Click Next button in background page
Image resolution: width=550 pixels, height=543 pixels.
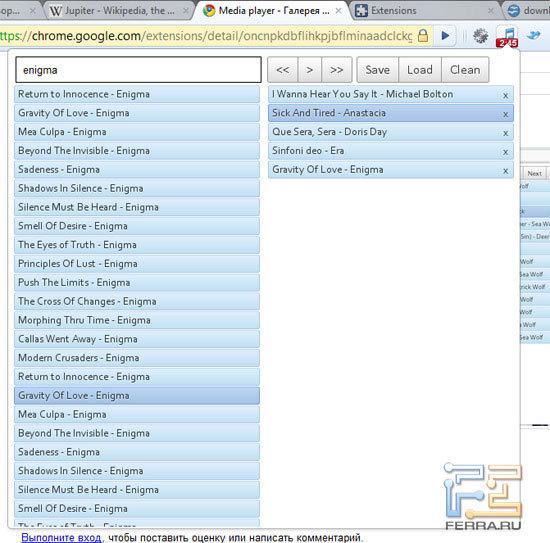[535, 173]
